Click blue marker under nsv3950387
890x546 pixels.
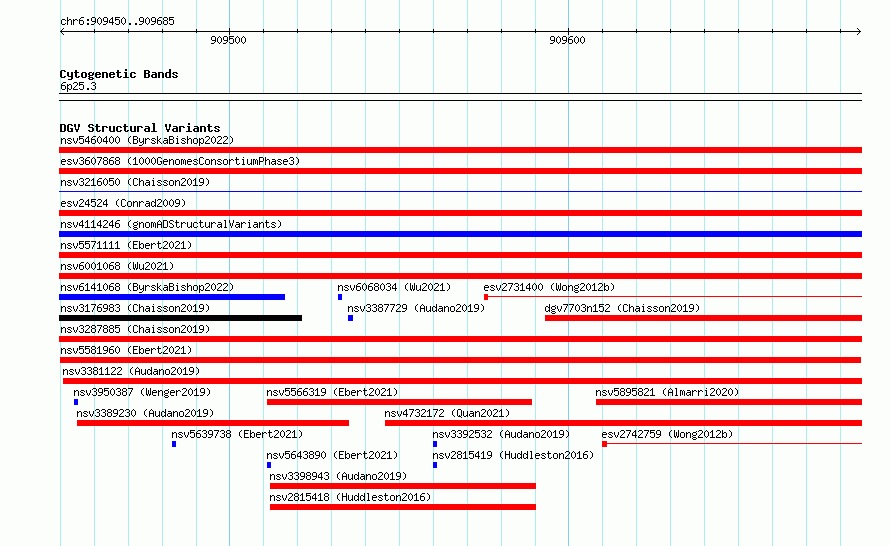[76, 402]
